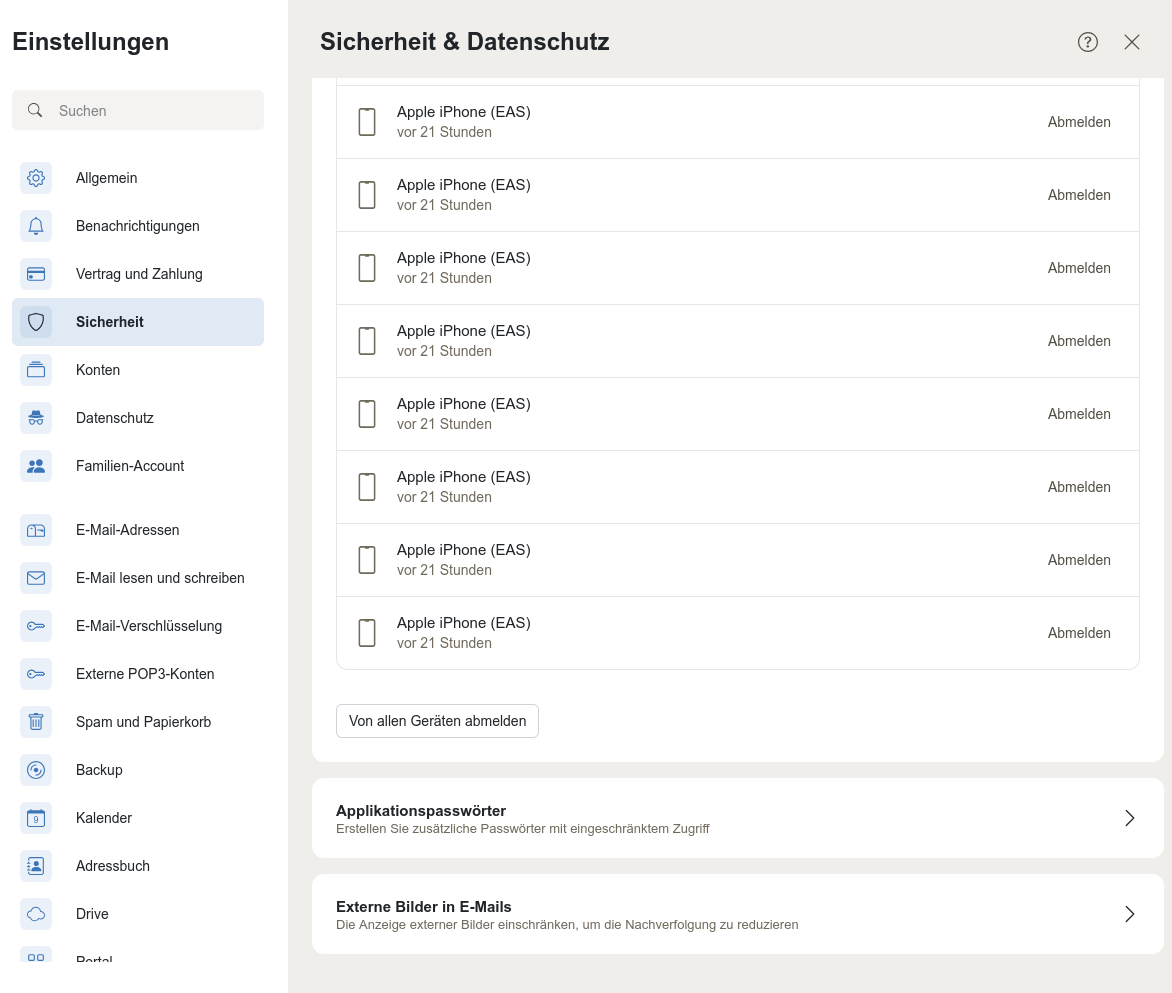
Task: Click Abmelden for the last iPhone entry
Action: (1079, 633)
